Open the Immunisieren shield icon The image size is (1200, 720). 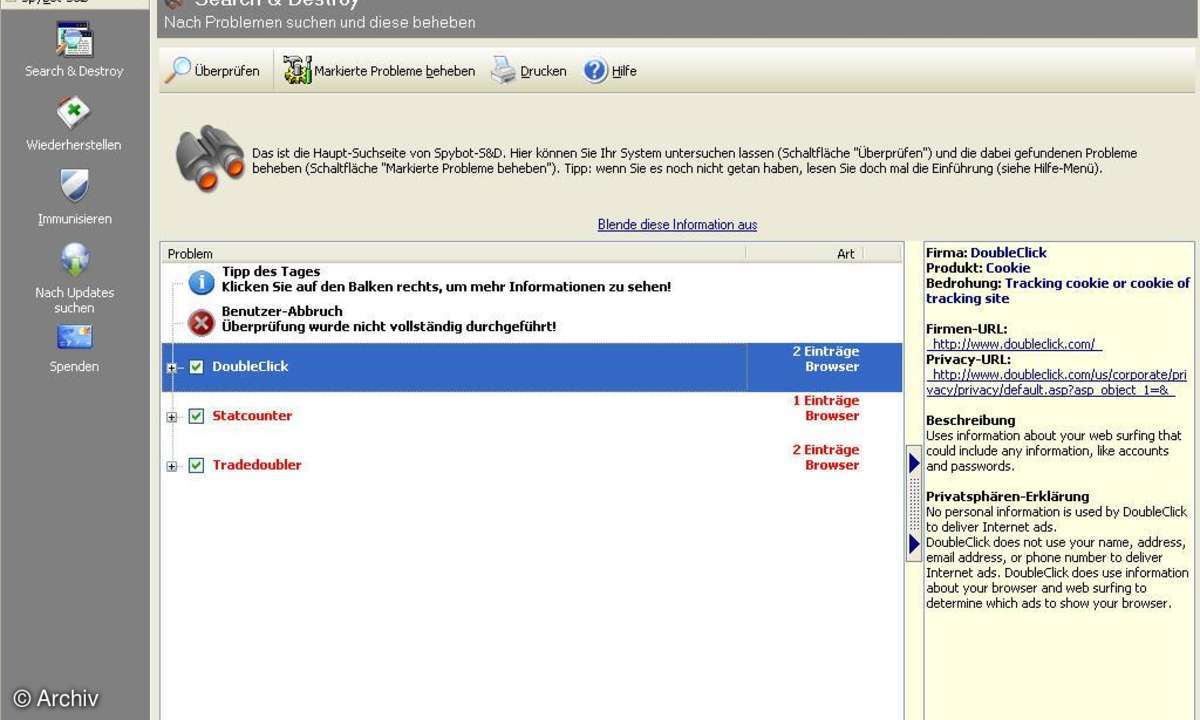click(74, 186)
